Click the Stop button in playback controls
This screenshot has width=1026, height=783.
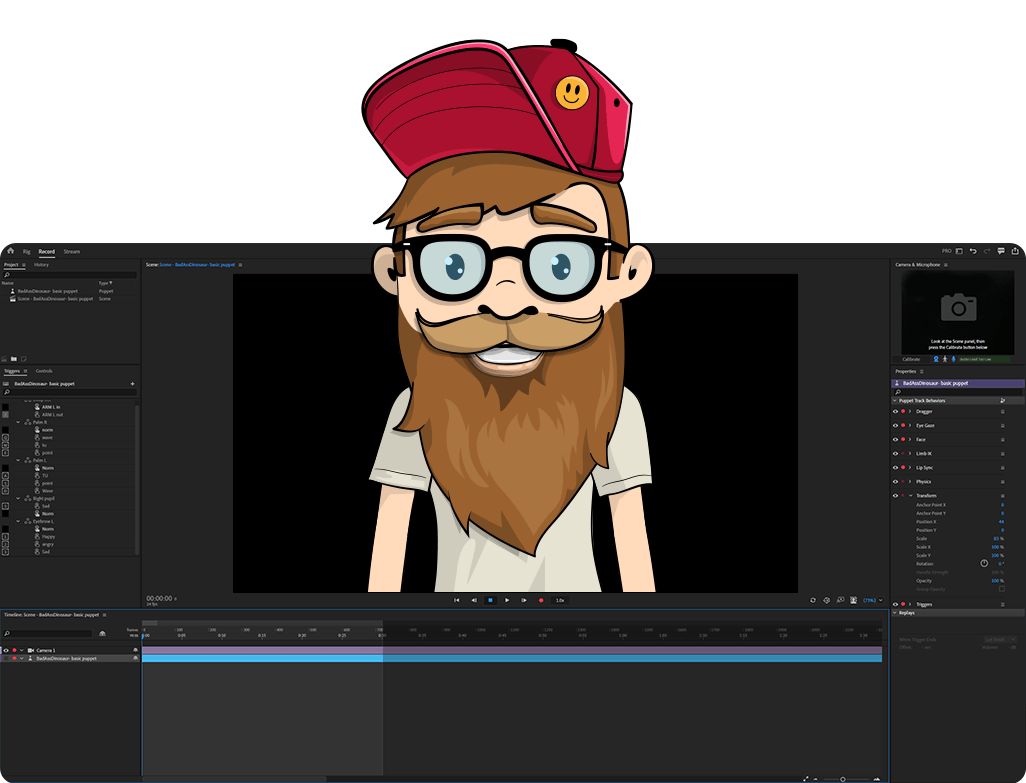coord(490,600)
